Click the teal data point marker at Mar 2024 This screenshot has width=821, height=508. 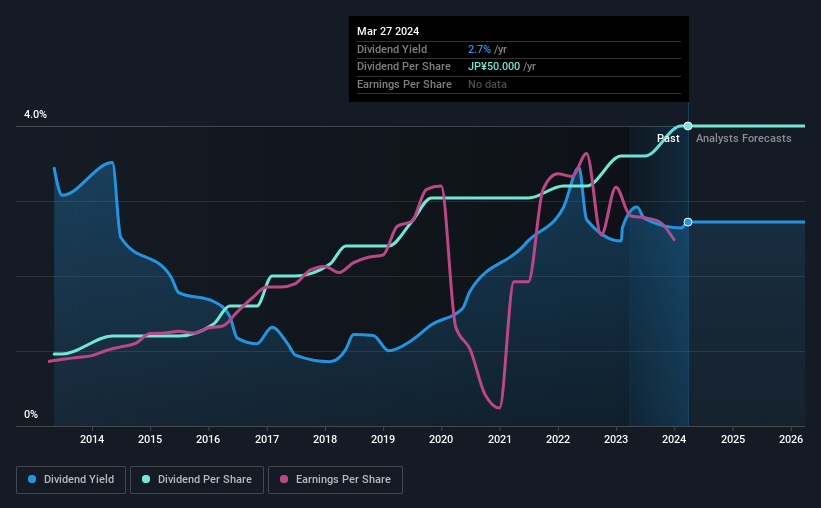pos(688,126)
